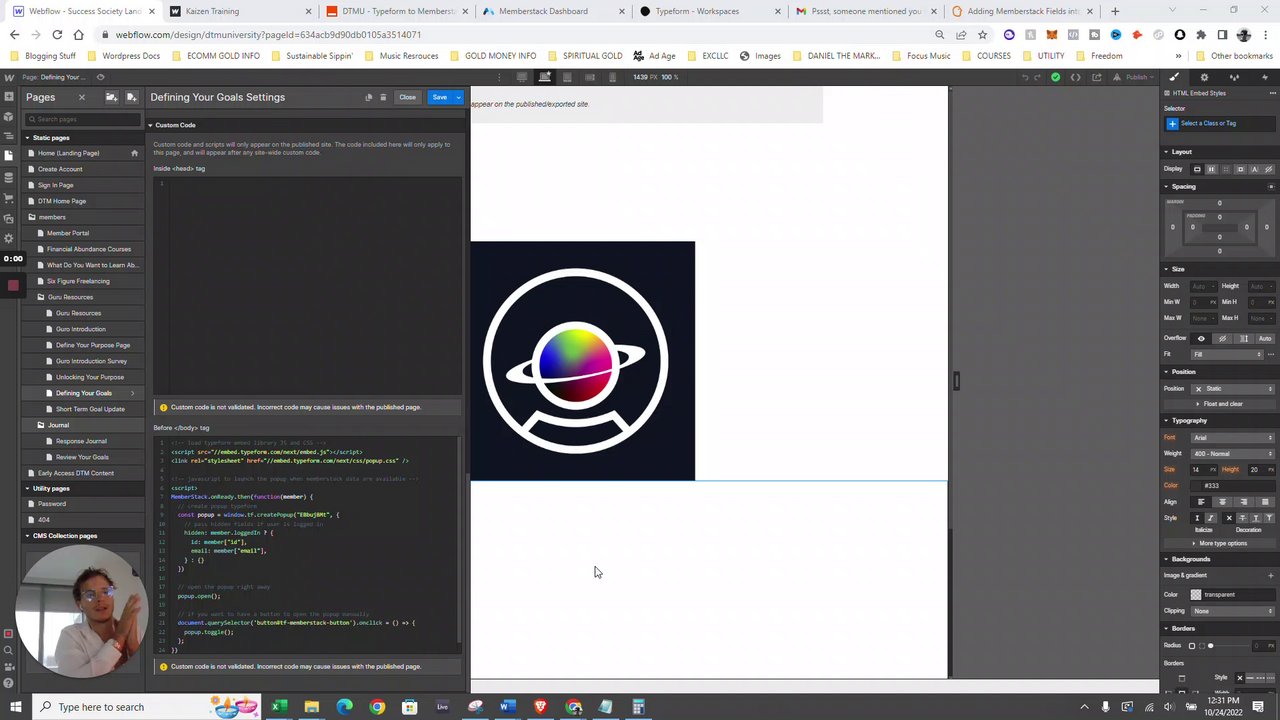This screenshot has height=720, width=1280.
Task: Close the Pages panel with X
Action: tap(82, 97)
